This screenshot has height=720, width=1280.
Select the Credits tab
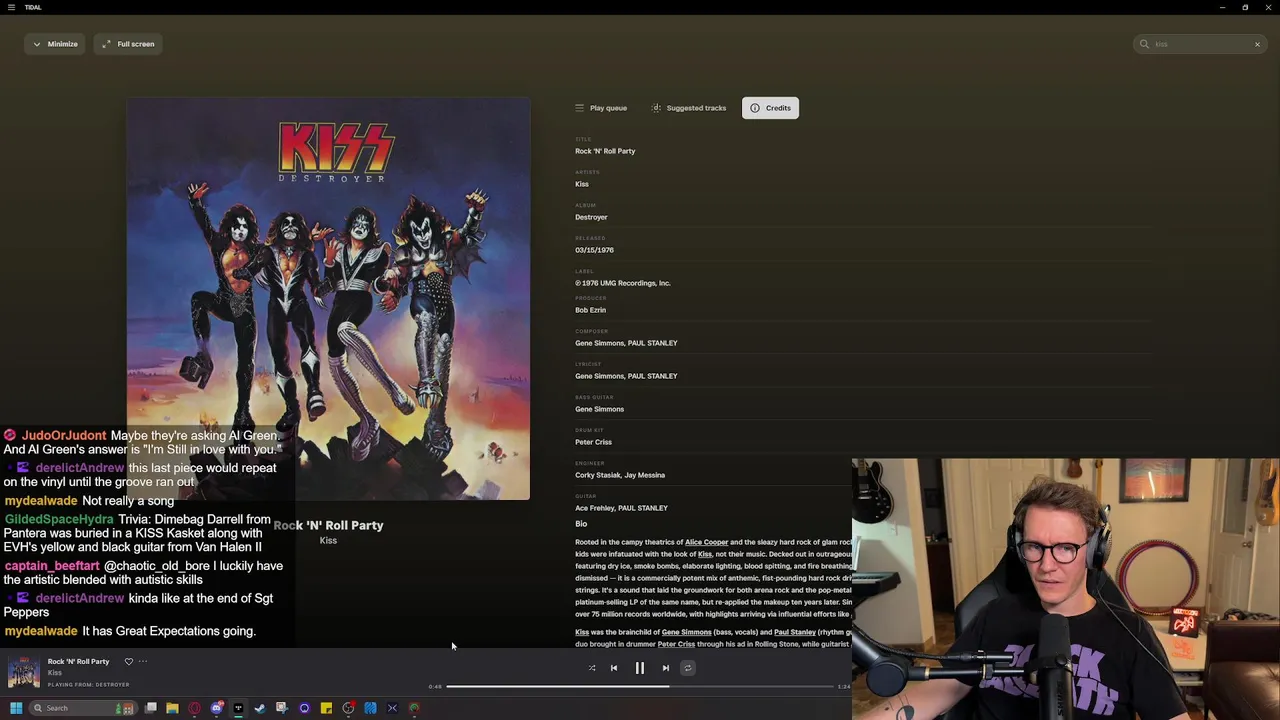click(x=770, y=108)
